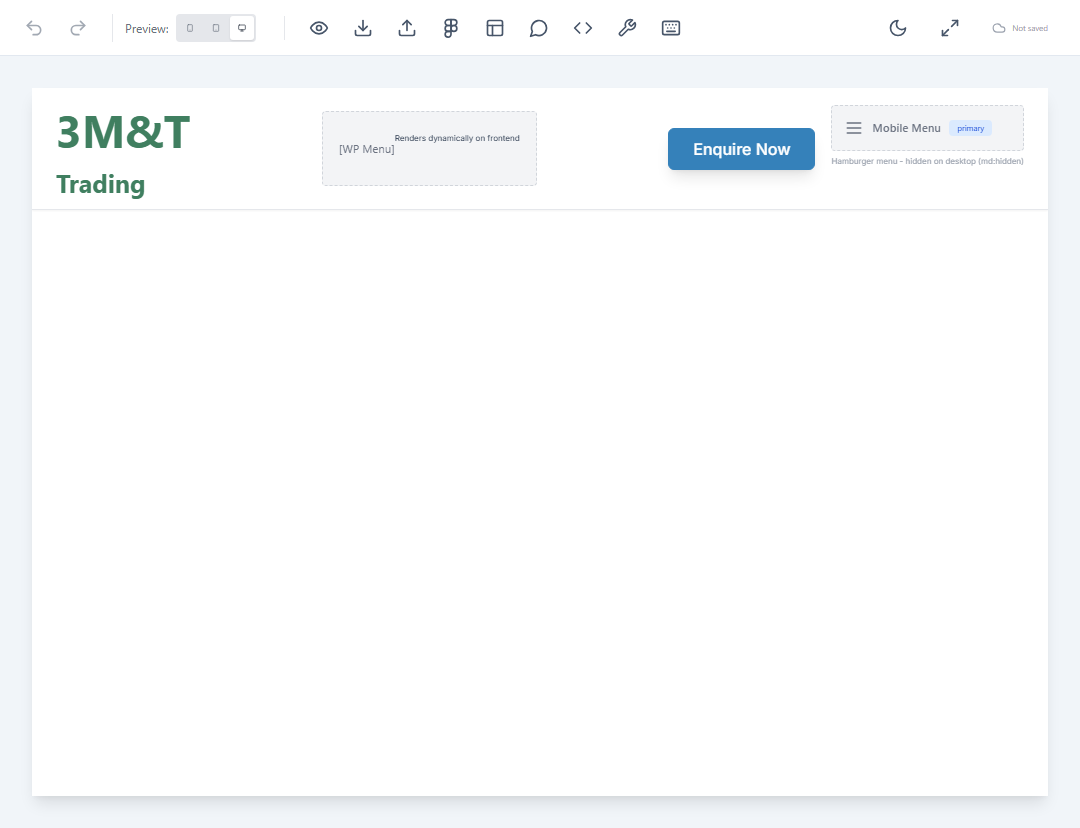Select the Trading heading text

tap(101, 185)
